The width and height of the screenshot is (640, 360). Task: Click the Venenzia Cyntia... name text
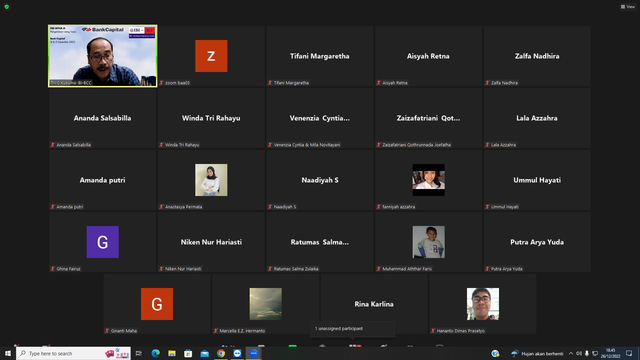pyautogui.click(x=320, y=118)
